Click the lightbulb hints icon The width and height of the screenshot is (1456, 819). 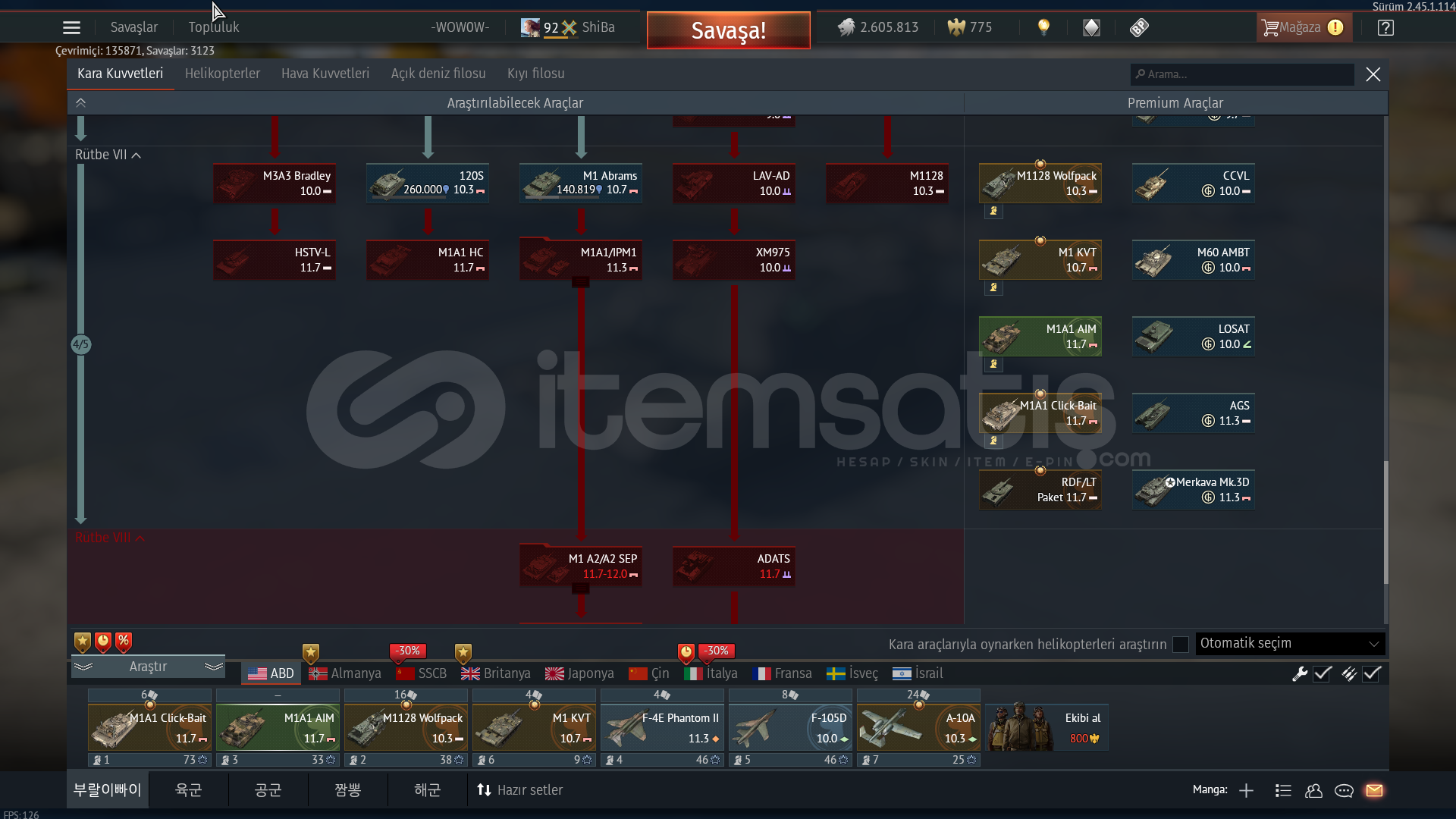[1044, 27]
